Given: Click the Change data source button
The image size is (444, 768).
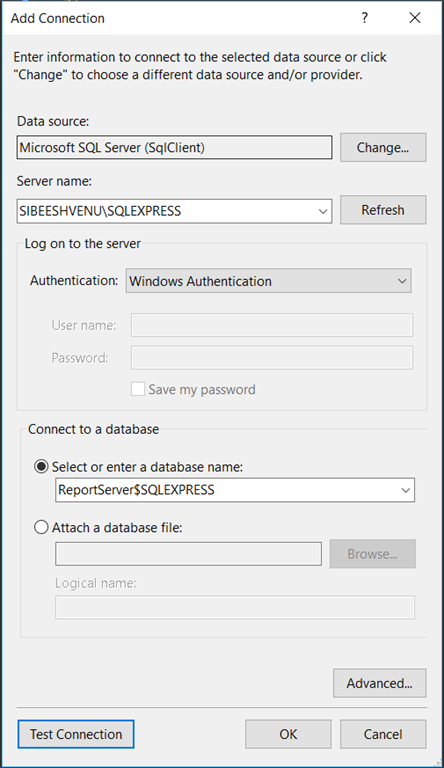Looking at the screenshot, I should click(x=383, y=147).
